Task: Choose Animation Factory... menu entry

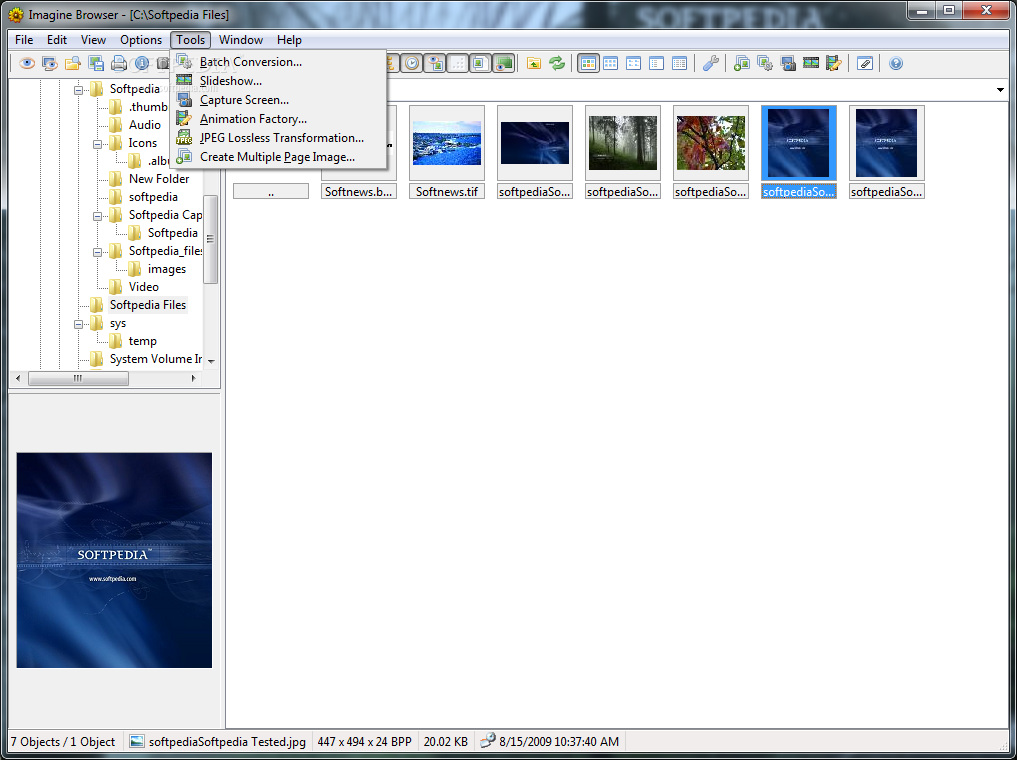Action: (x=278, y=119)
